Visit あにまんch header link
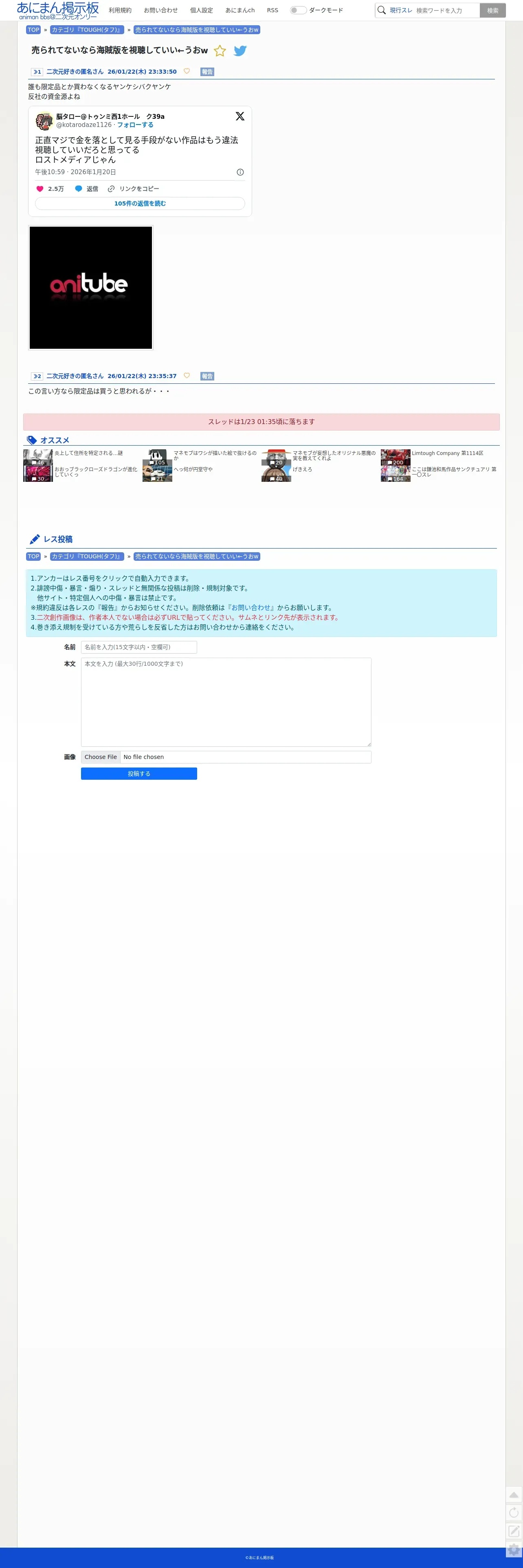This screenshot has width=523, height=1568. click(x=240, y=10)
